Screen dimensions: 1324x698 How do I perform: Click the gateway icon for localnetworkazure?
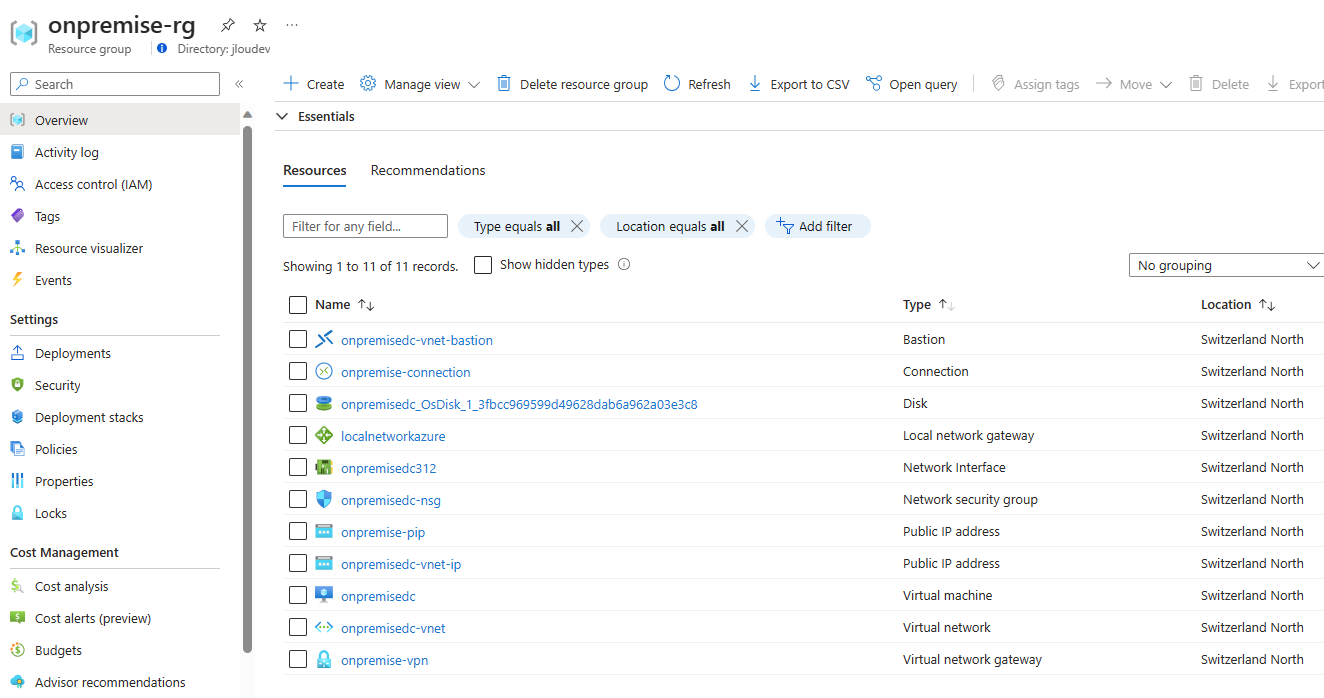click(324, 436)
